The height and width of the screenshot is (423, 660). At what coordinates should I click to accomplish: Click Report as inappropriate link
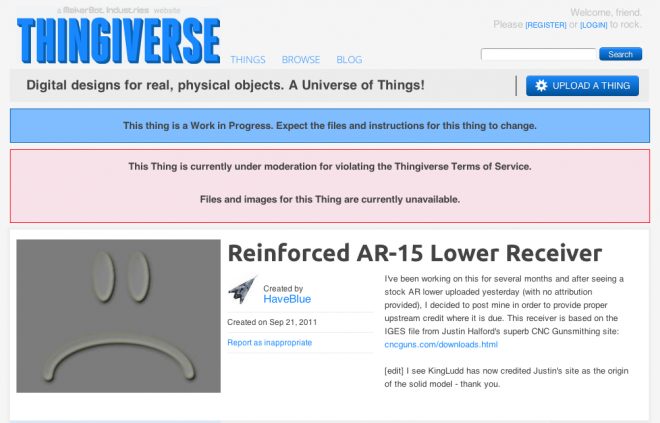point(269,343)
